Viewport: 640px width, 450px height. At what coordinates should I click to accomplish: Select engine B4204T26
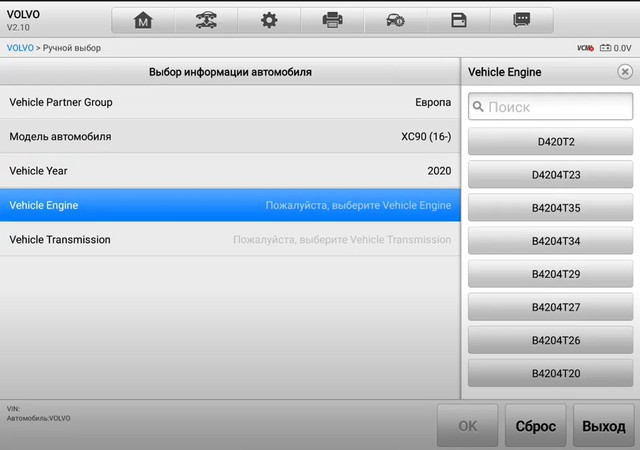click(550, 340)
